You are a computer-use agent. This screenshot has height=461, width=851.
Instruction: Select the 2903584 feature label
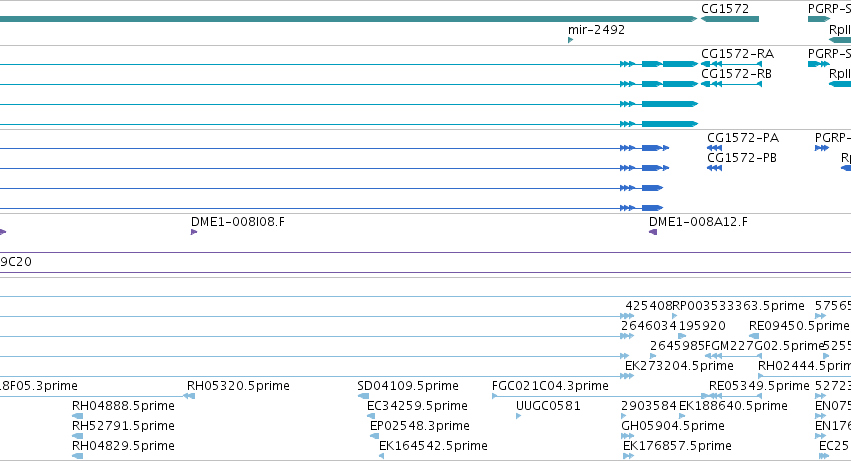(x=649, y=406)
